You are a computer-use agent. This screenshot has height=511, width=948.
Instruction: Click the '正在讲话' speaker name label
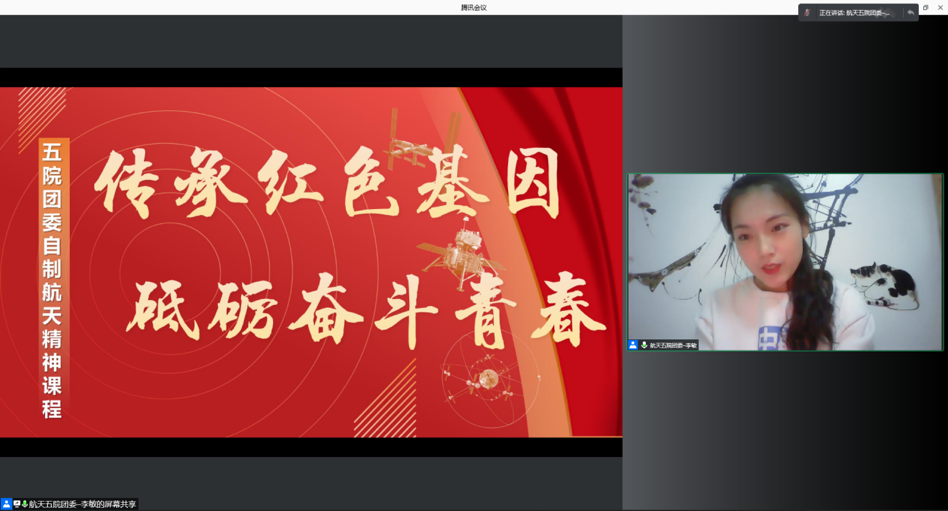click(854, 13)
